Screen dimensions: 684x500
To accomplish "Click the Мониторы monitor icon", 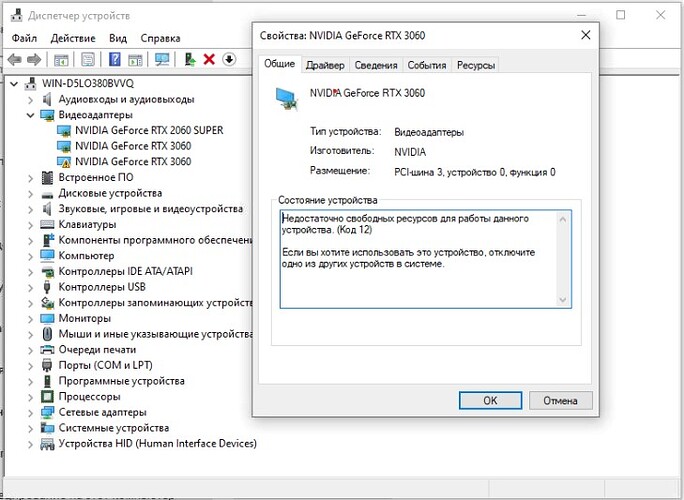I will [x=47, y=318].
